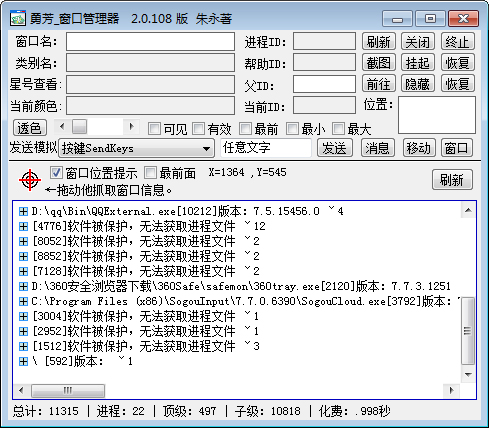This screenshot has height=428, width=489.
Task: Expand the [4776] protected process node
Action: click(23, 226)
